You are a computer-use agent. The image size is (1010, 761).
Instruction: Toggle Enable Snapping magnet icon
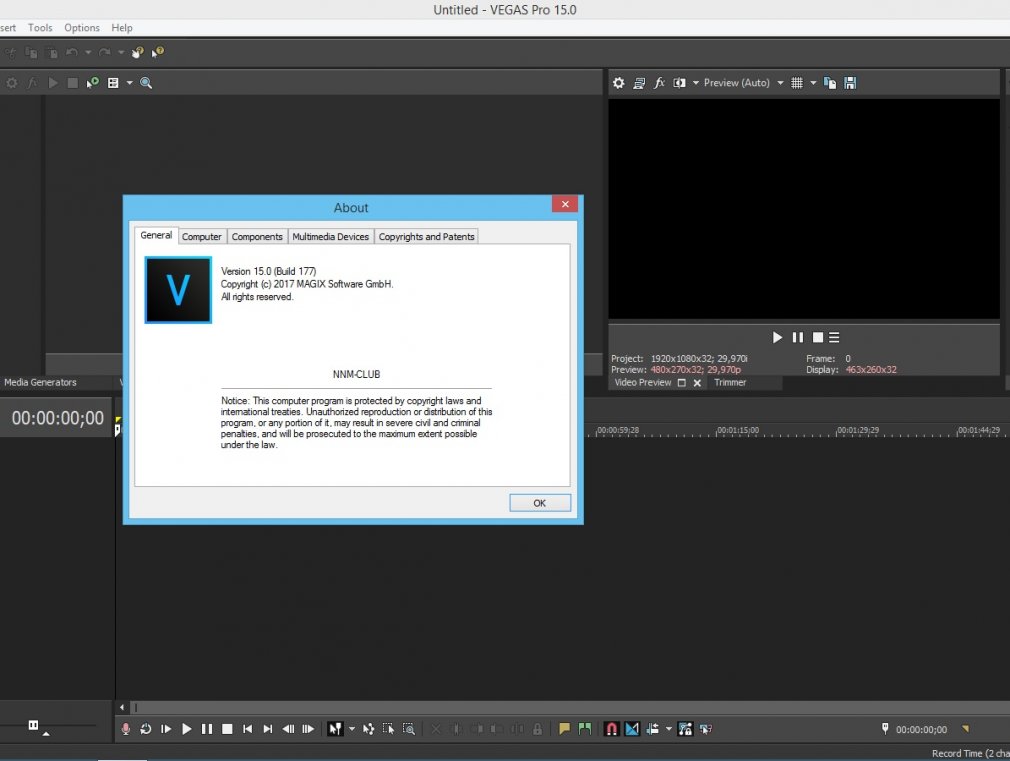click(x=612, y=729)
